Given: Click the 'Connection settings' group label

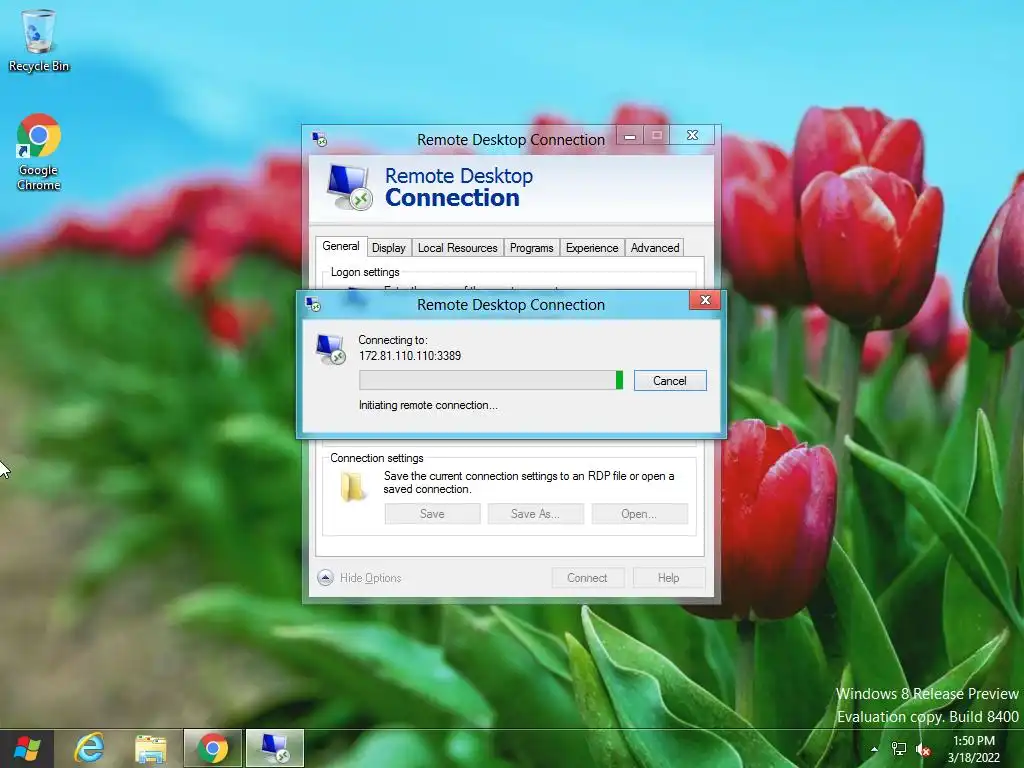Looking at the screenshot, I should pyautogui.click(x=377, y=458).
